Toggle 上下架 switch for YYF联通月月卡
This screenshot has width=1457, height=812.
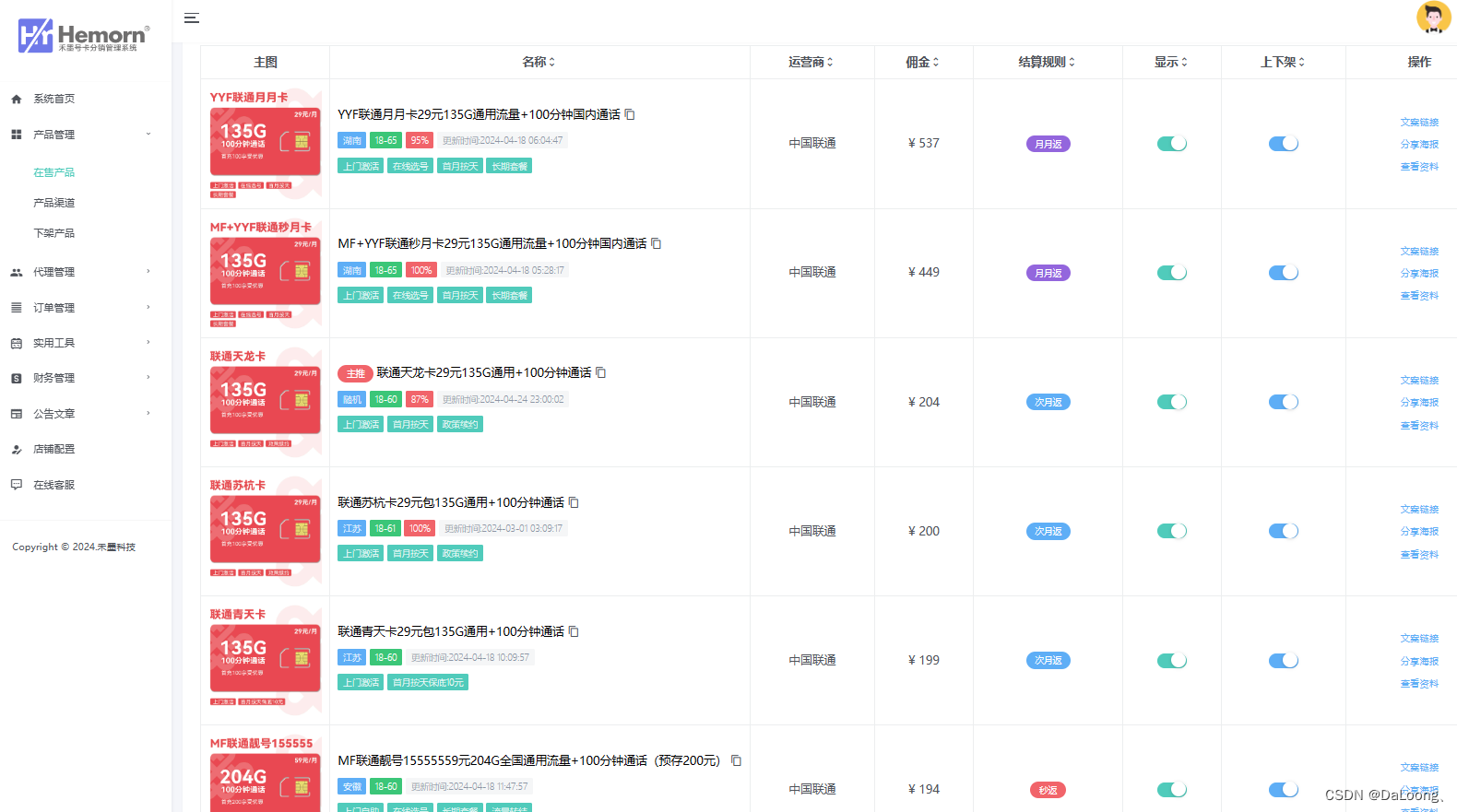click(1284, 144)
